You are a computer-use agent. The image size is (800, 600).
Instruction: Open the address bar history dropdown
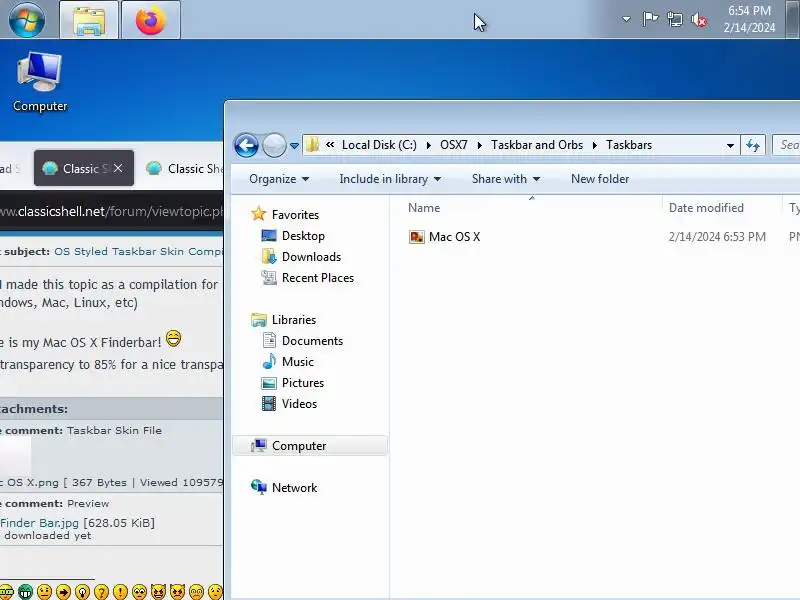(x=730, y=145)
